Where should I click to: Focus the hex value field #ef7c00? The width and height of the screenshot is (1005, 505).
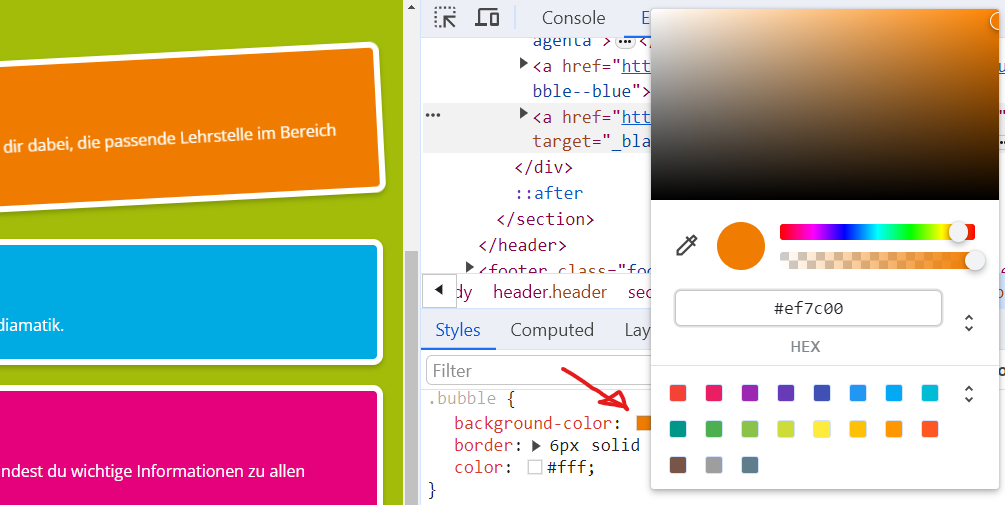(808, 308)
